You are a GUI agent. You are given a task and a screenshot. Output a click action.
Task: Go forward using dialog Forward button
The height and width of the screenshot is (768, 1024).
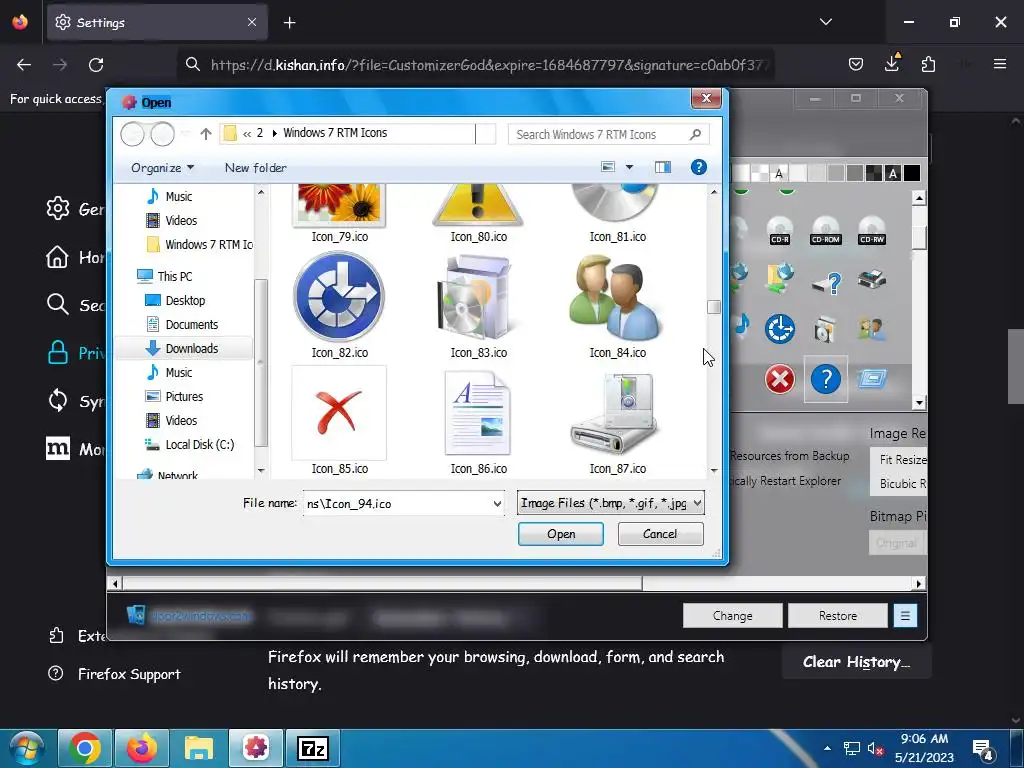point(163,134)
